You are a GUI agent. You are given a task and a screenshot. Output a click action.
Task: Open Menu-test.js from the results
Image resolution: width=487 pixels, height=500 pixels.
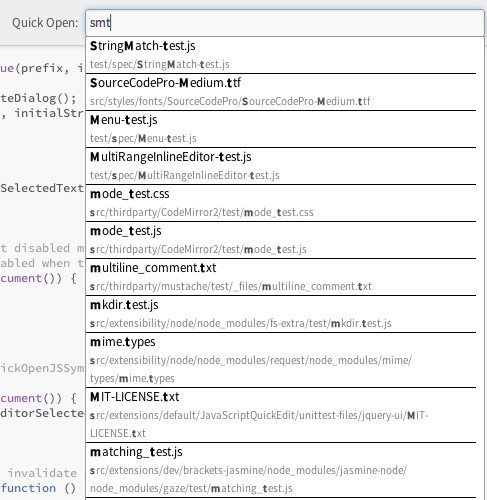coord(281,129)
